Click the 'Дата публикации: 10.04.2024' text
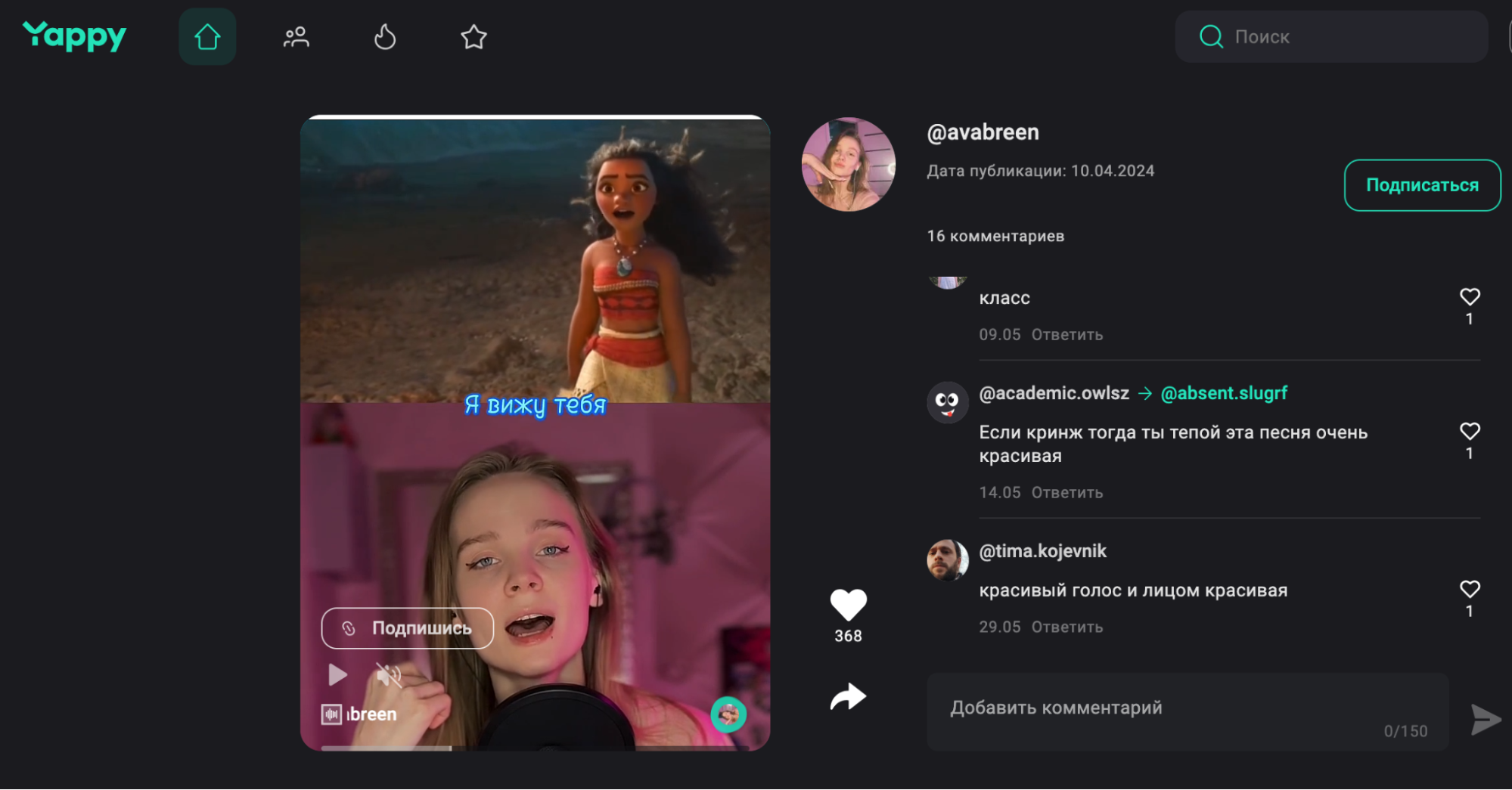Viewport: 1512px width, 790px height. (x=1041, y=171)
